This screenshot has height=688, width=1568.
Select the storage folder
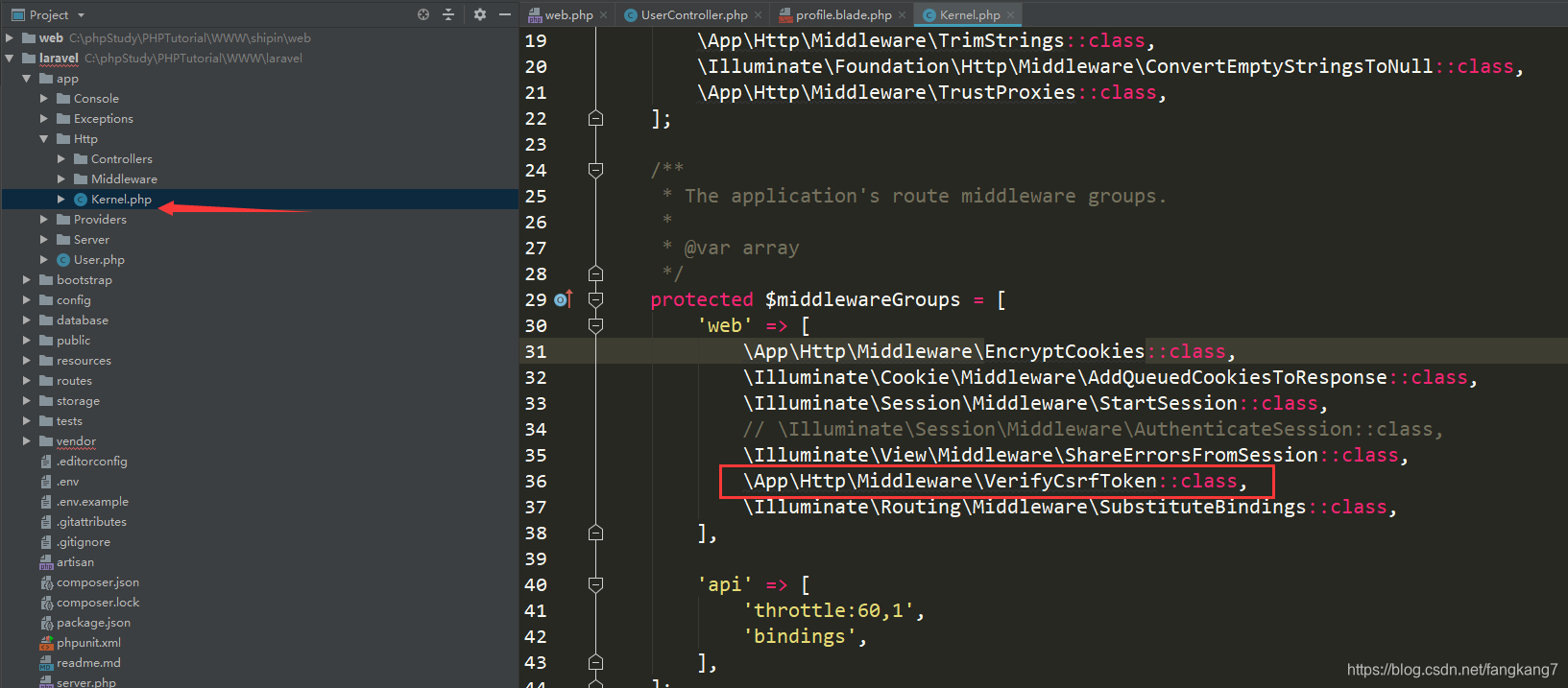(78, 401)
